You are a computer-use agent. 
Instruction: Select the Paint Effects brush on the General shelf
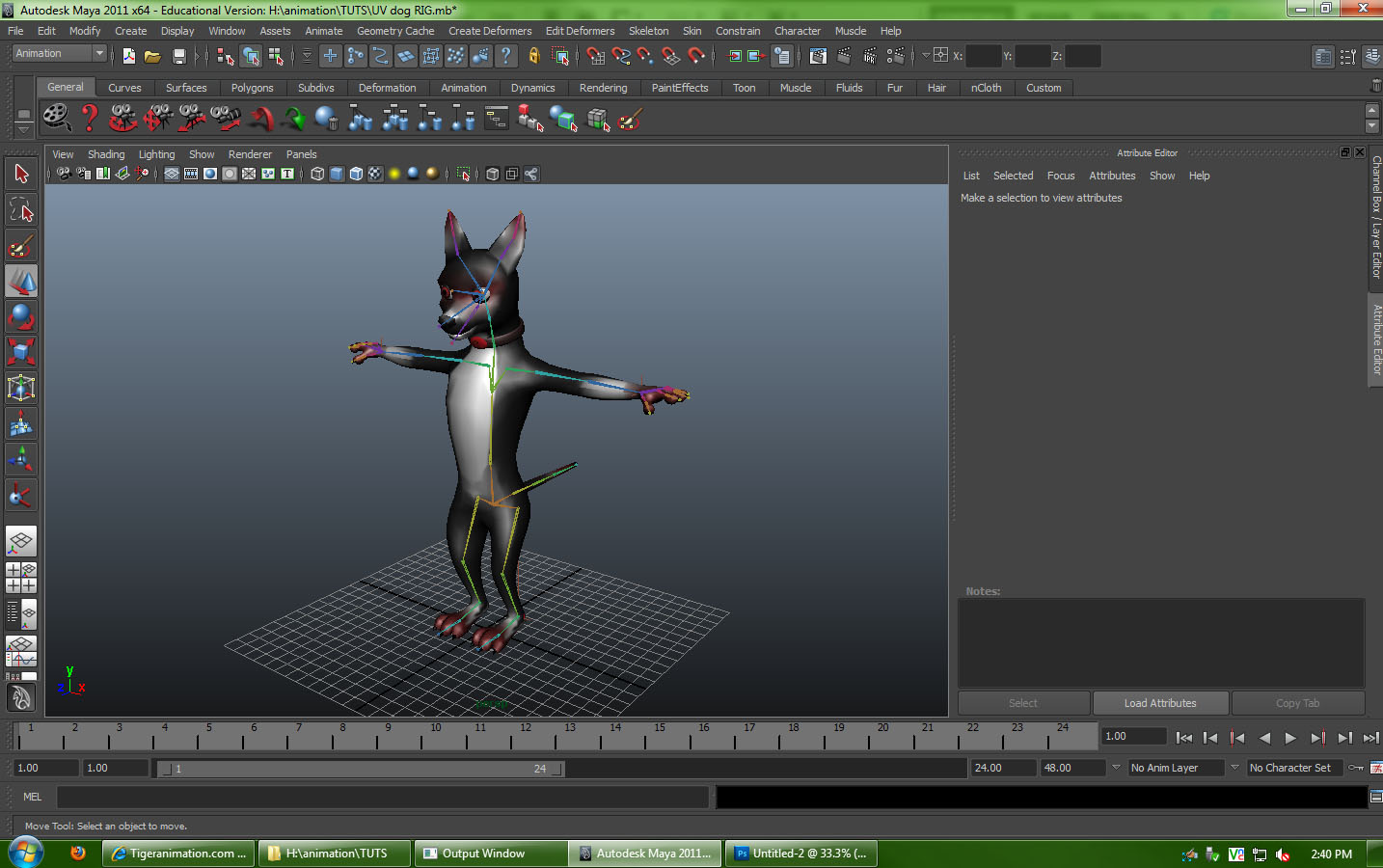629,119
